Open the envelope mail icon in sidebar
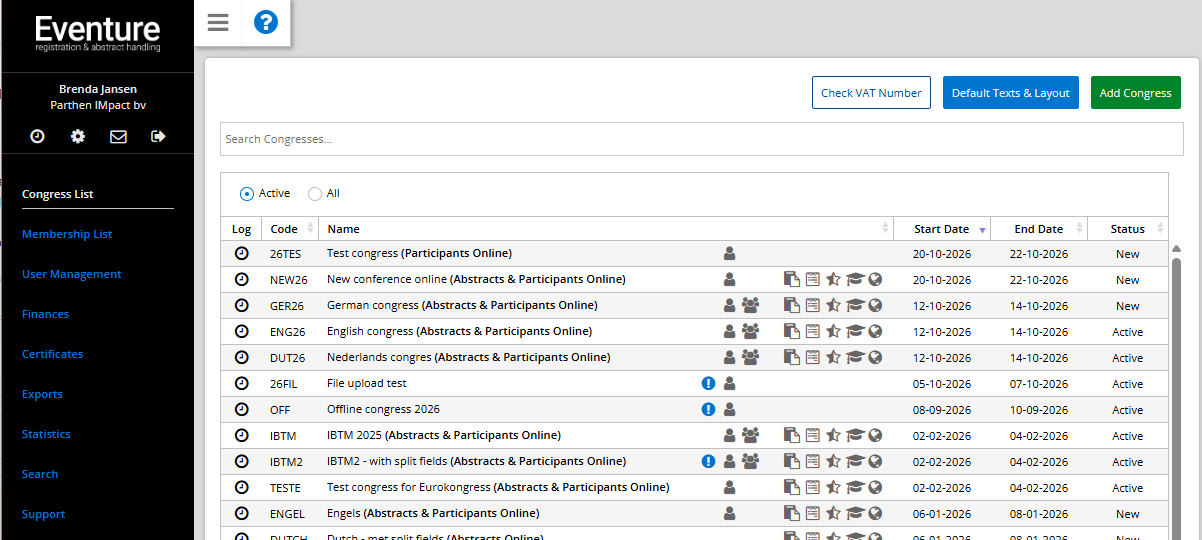The width and height of the screenshot is (1202, 540). 118,136
